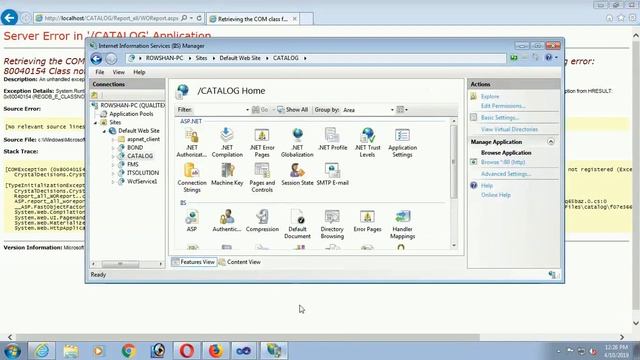Launch Firefox from the taskbar

[x=216, y=351]
